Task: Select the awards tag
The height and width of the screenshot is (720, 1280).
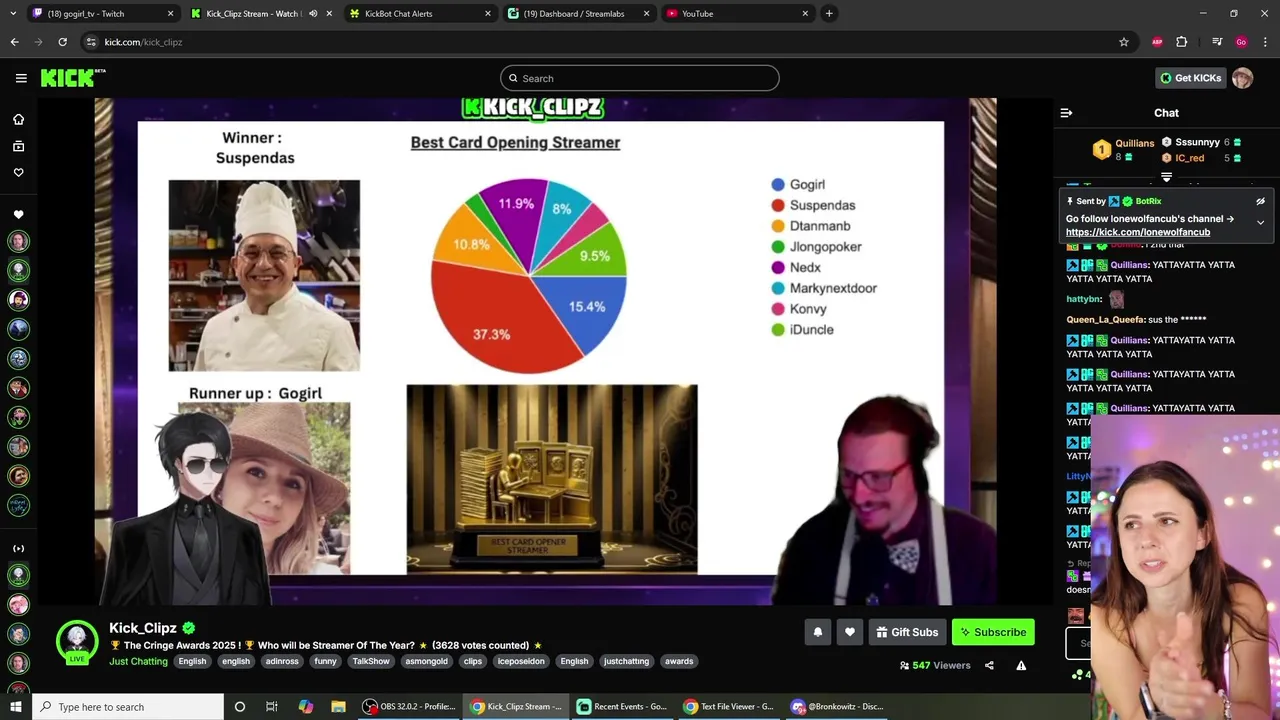Action: (679, 661)
